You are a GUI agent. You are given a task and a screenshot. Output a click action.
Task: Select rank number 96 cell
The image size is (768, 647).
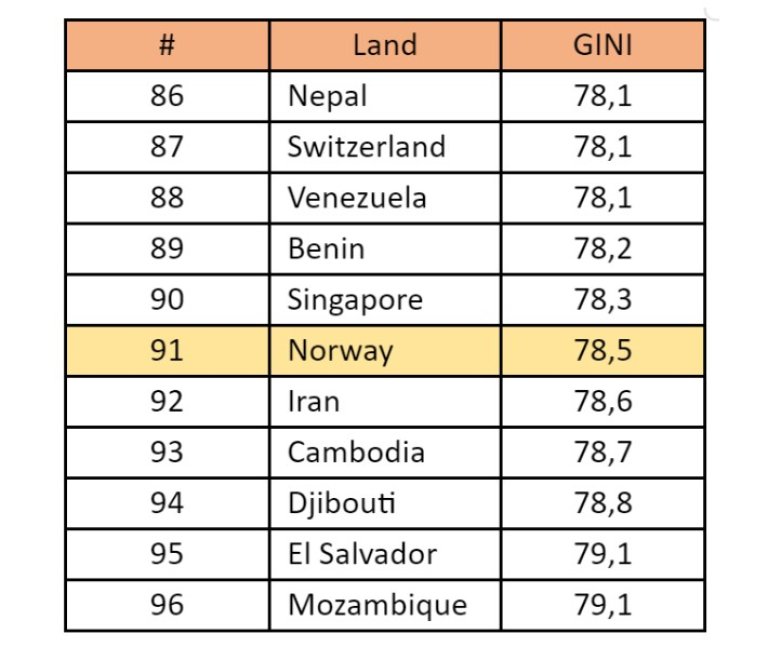(167, 605)
